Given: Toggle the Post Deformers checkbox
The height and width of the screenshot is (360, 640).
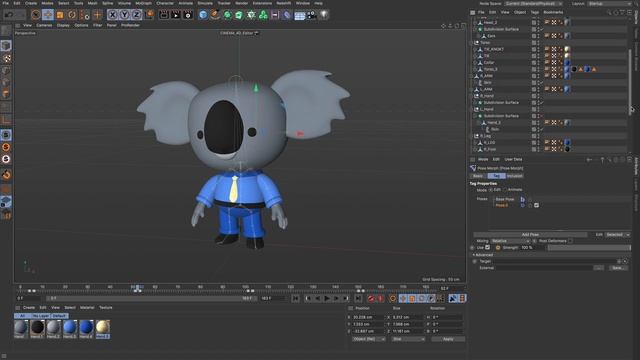Looking at the screenshot, I should click(x=570, y=241).
